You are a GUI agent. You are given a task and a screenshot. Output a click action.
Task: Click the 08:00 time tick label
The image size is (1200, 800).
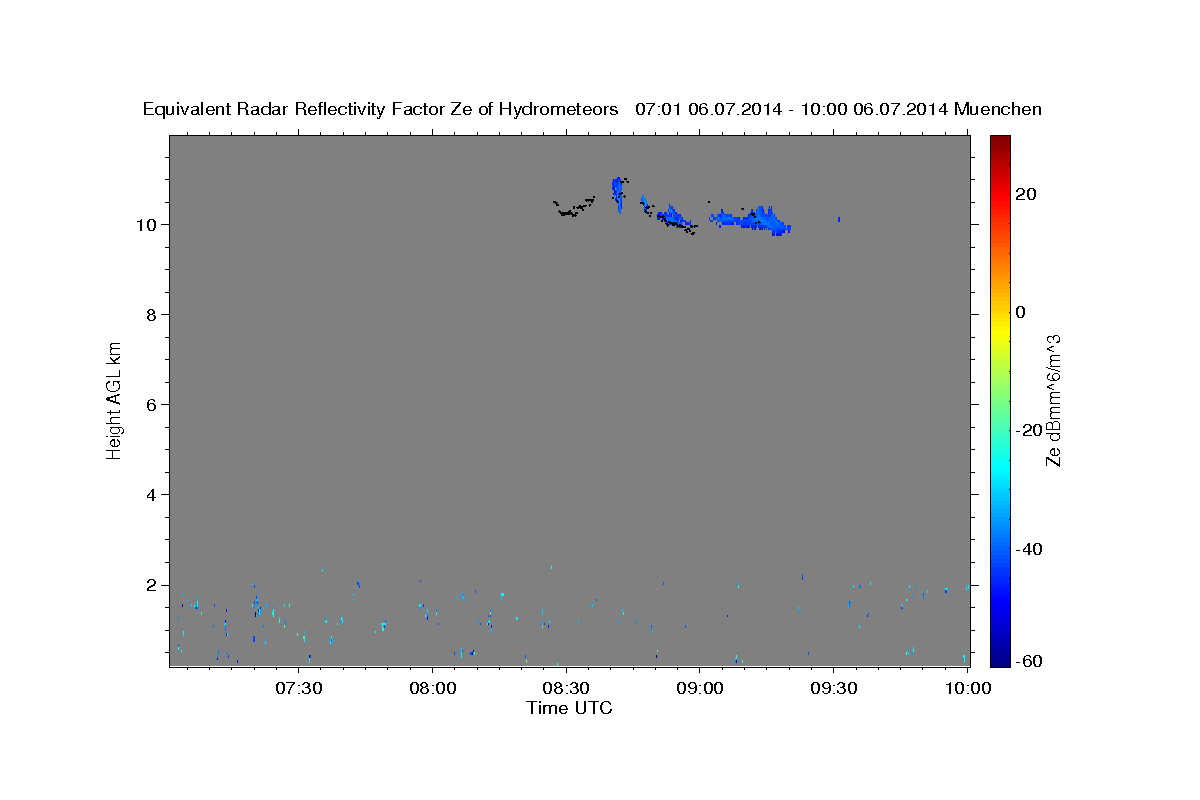432,688
